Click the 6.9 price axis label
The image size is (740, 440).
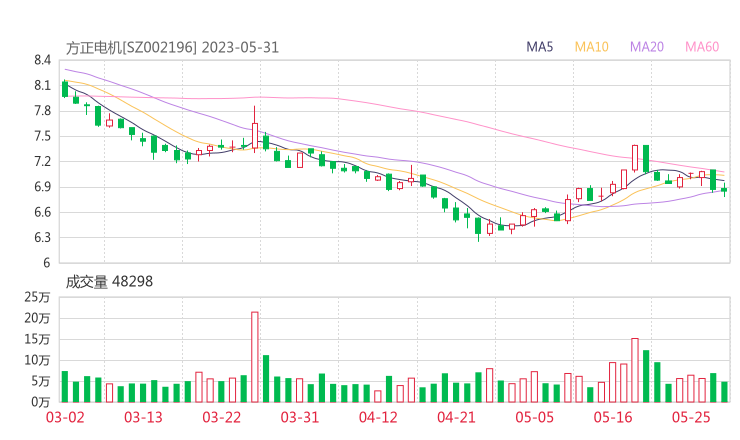click(42, 187)
